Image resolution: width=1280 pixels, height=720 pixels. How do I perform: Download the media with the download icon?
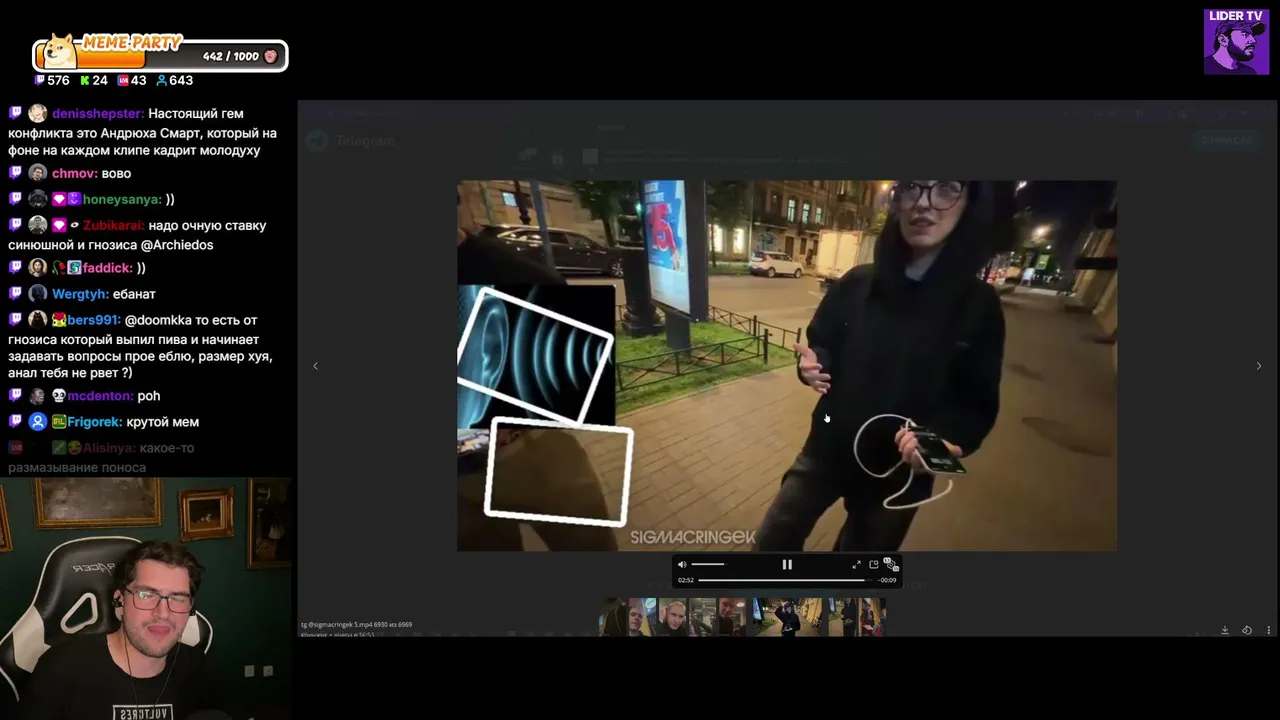pyautogui.click(x=1225, y=630)
